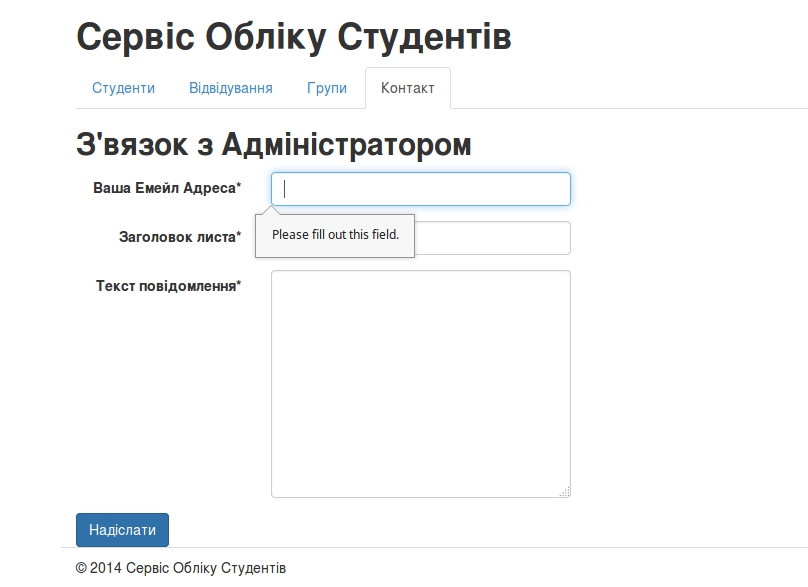Click the Заголовок листа label
The width and height of the screenshot is (808, 587).
180,237
